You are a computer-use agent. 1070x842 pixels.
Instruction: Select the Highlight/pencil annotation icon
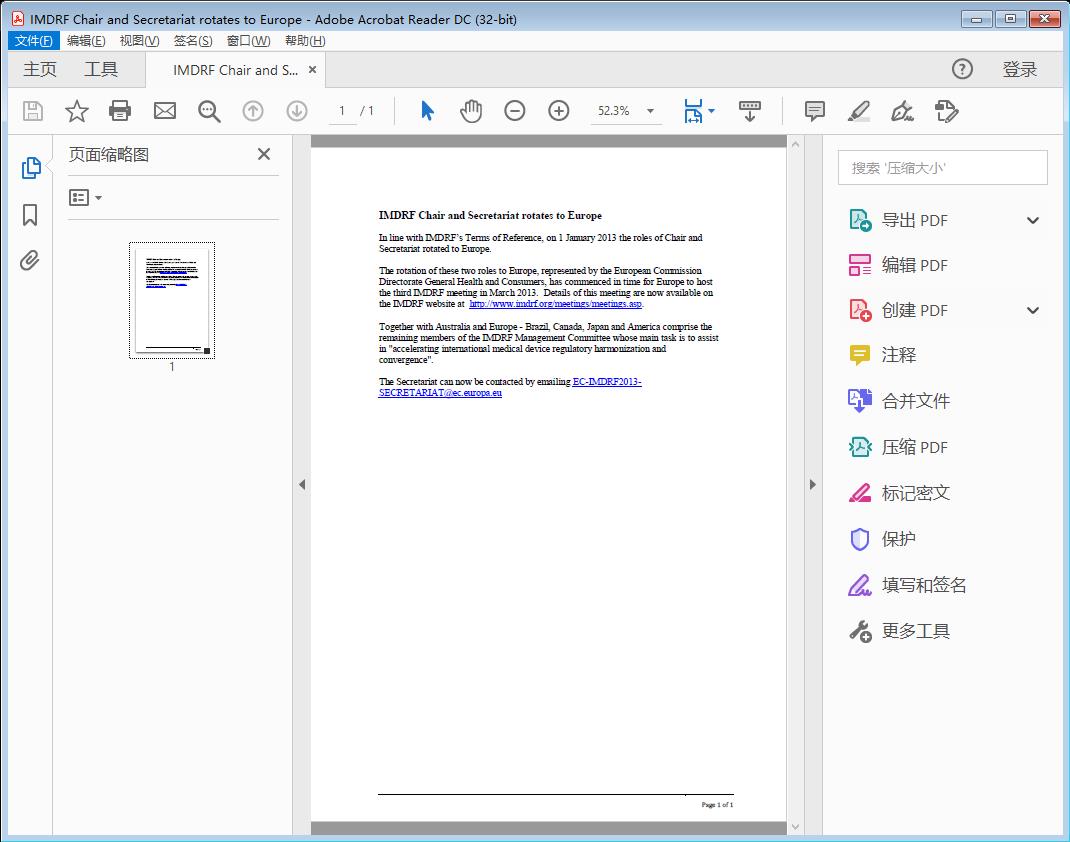(x=858, y=111)
